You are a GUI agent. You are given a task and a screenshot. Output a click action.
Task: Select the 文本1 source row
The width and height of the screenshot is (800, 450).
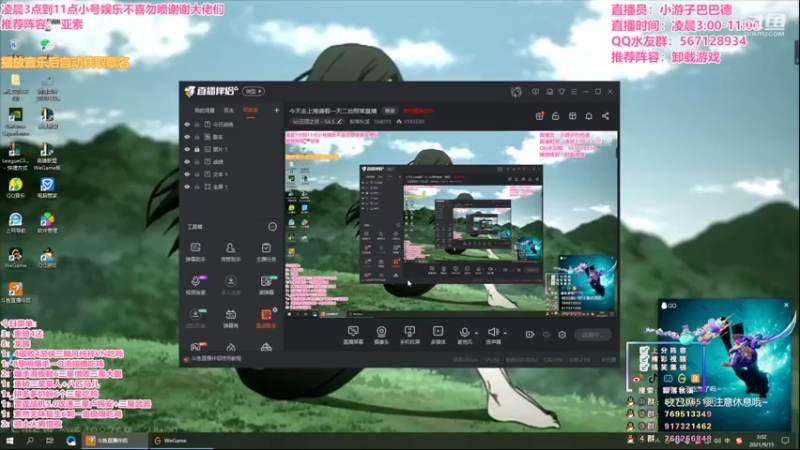[x=232, y=174]
